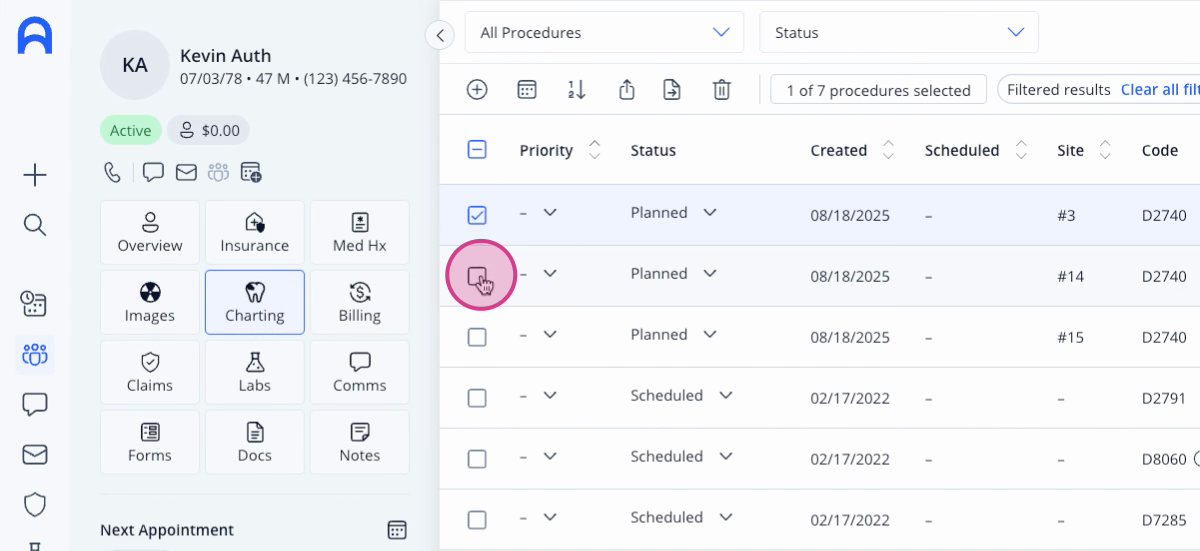This screenshot has height=551, width=1200.
Task: Click Clear all filters link
Action: [1160, 90]
